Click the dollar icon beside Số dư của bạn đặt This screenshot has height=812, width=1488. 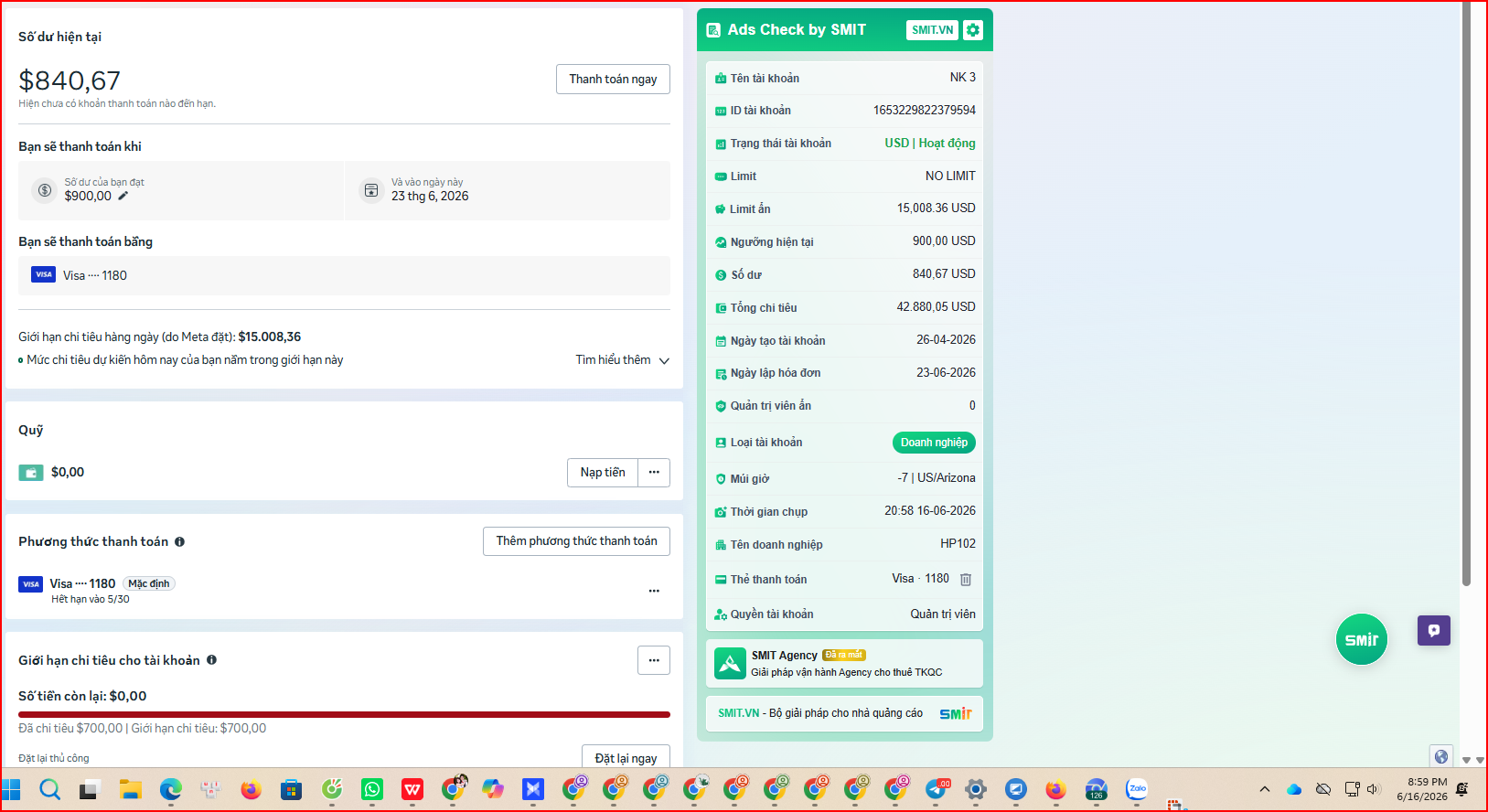45,190
